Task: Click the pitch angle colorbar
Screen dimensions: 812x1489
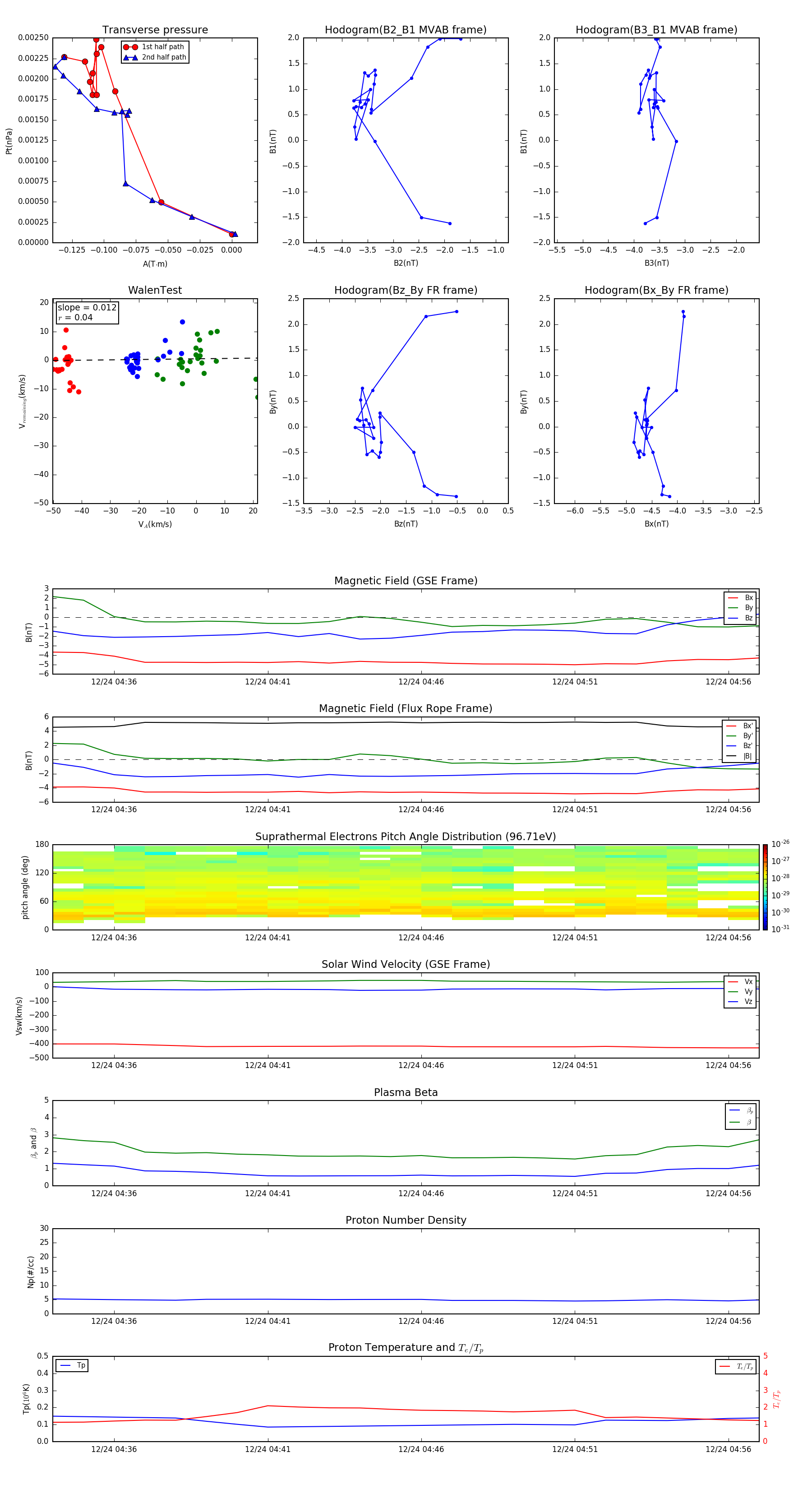Action: (x=765, y=887)
